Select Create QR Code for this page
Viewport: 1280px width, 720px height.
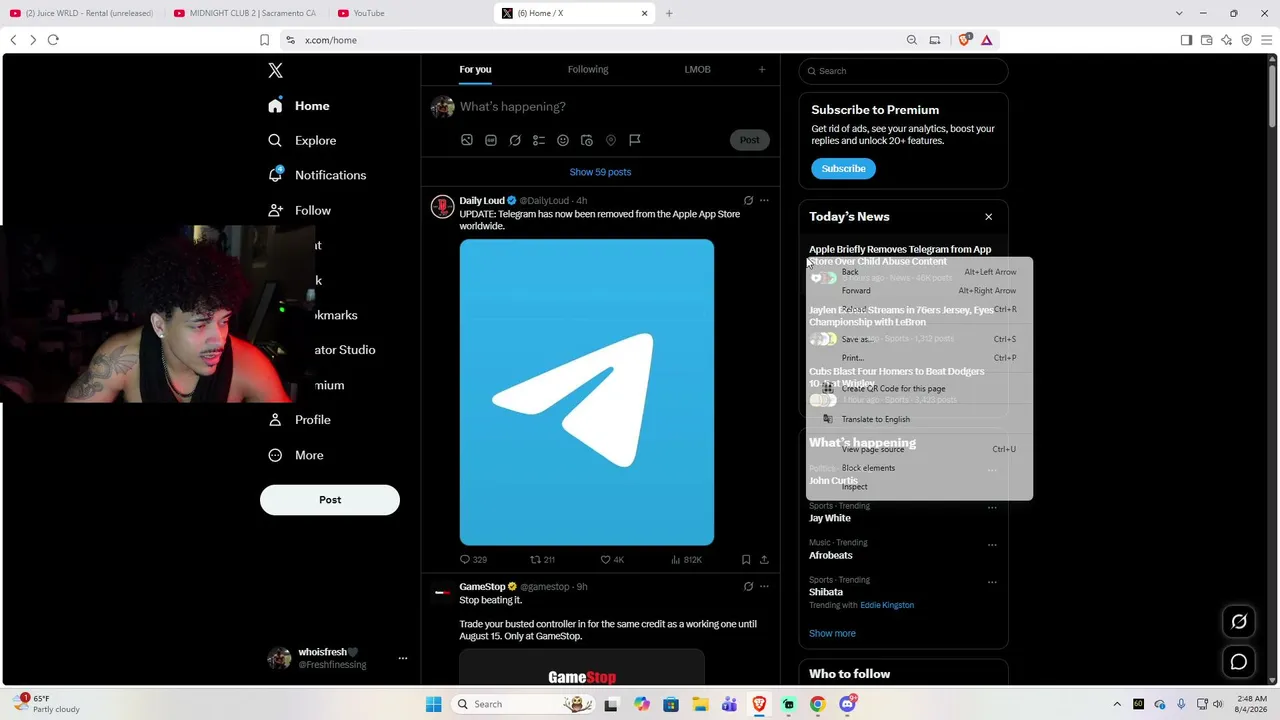919,389
